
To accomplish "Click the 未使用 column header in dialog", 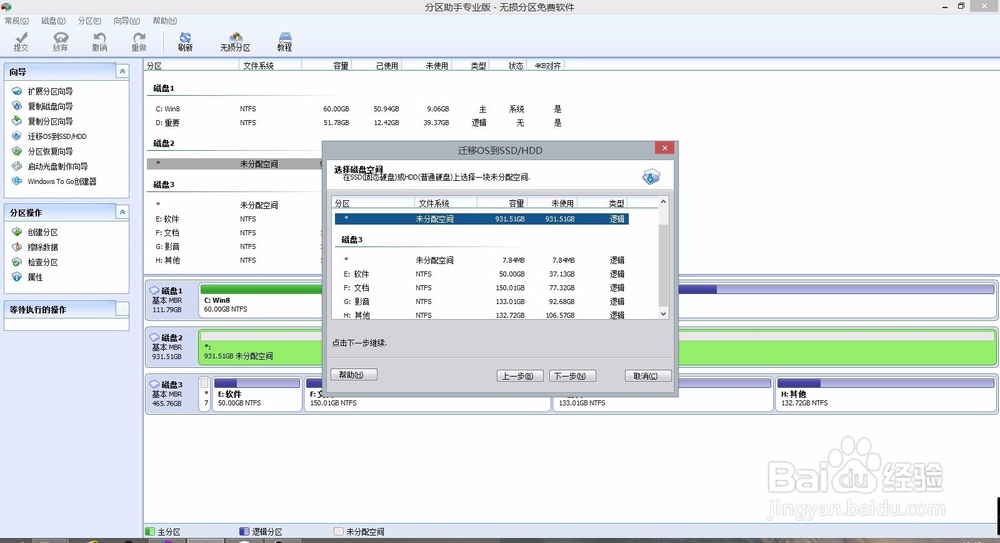I will (552, 203).
